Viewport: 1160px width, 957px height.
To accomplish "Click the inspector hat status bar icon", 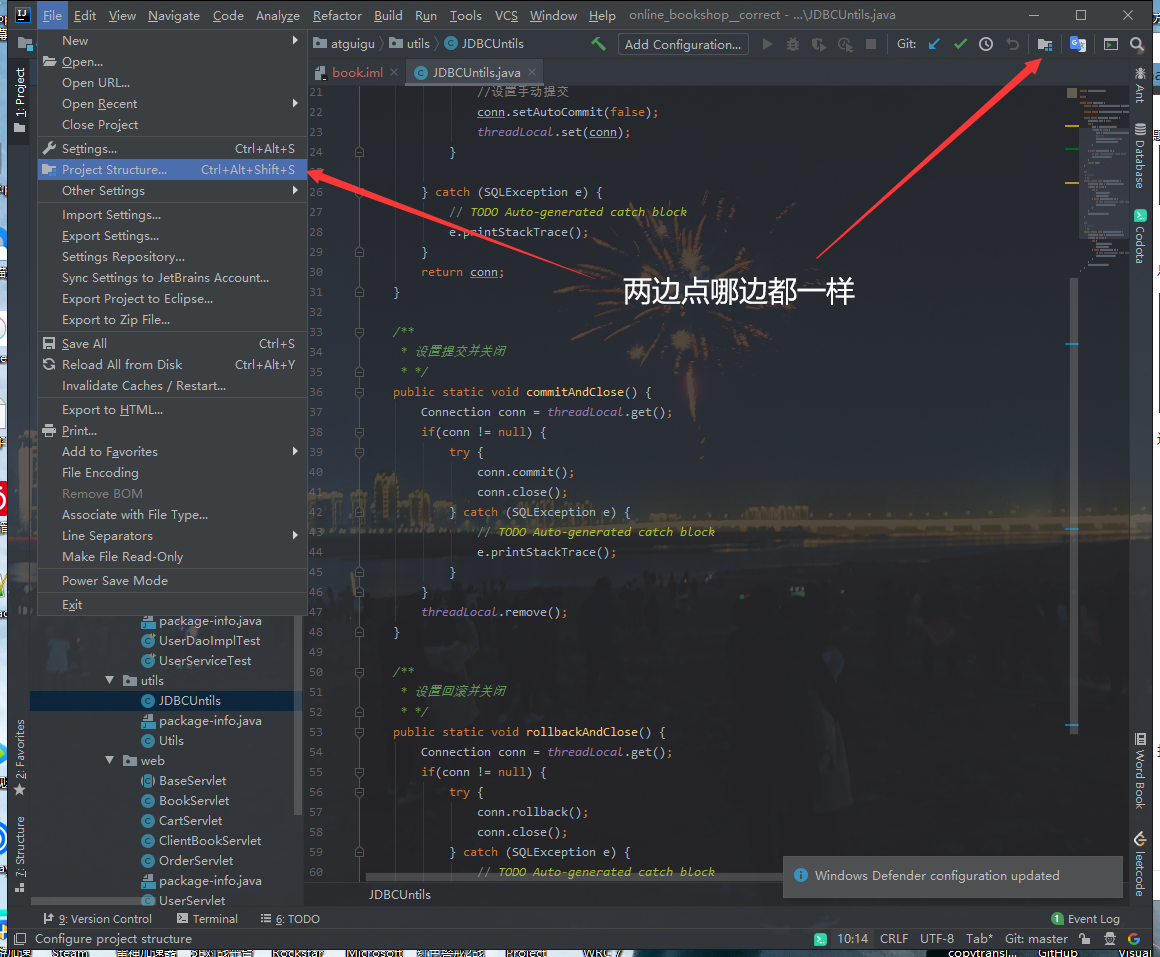I will coord(1110,939).
